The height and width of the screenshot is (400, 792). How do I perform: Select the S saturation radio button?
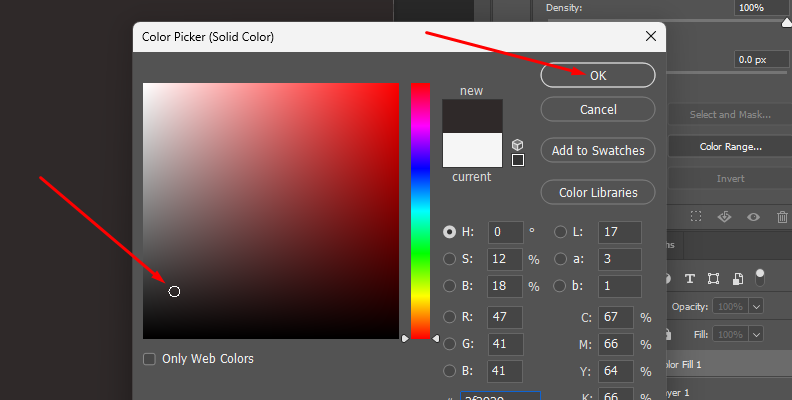coord(450,259)
